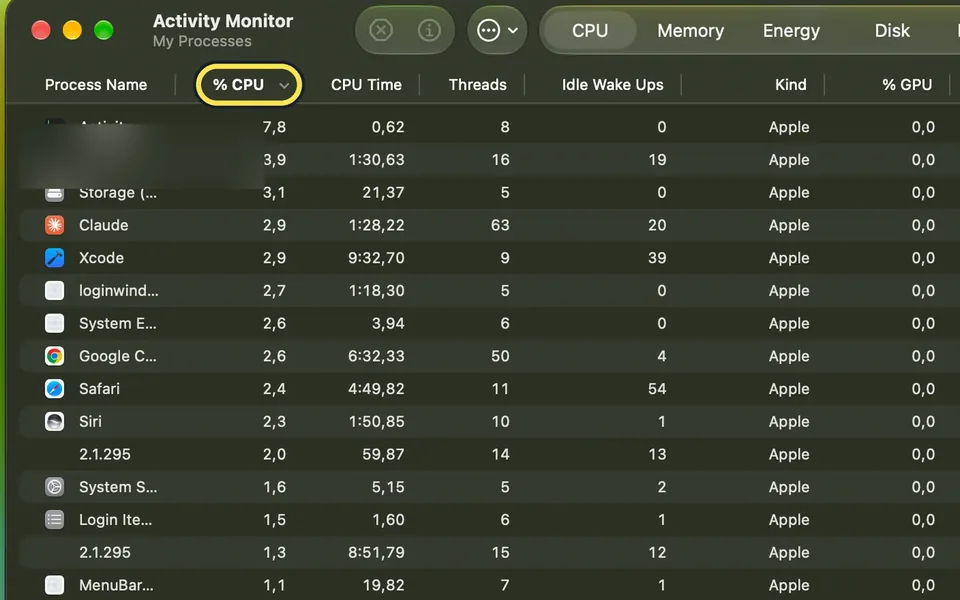Sort by Threads column header
The width and height of the screenshot is (960, 600).
click(478, 84)
